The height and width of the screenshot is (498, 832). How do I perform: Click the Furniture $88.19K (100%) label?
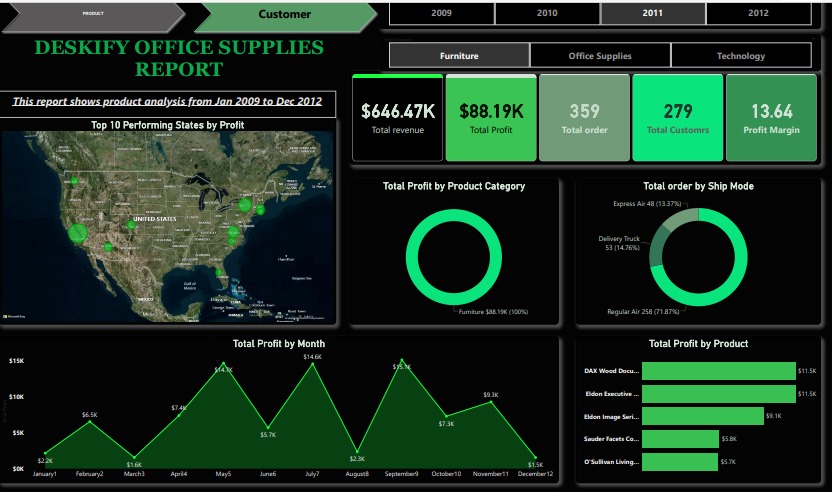pyautogui.click(x=493, y=312)
